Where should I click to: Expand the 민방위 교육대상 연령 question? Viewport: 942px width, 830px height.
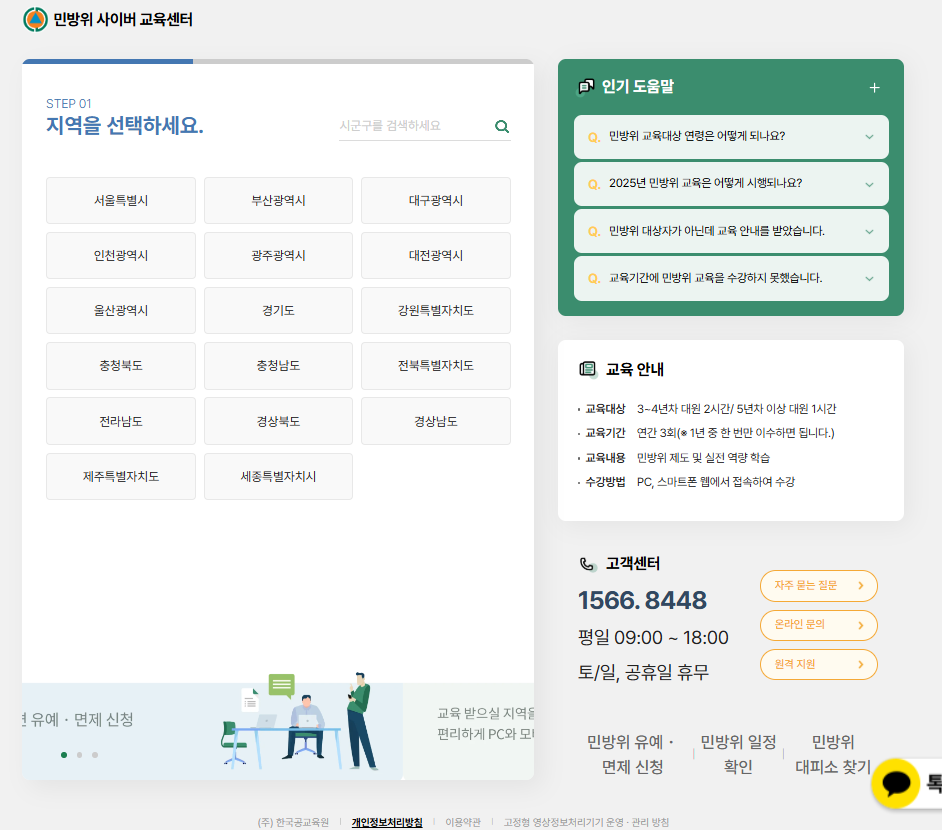(731, 137)
